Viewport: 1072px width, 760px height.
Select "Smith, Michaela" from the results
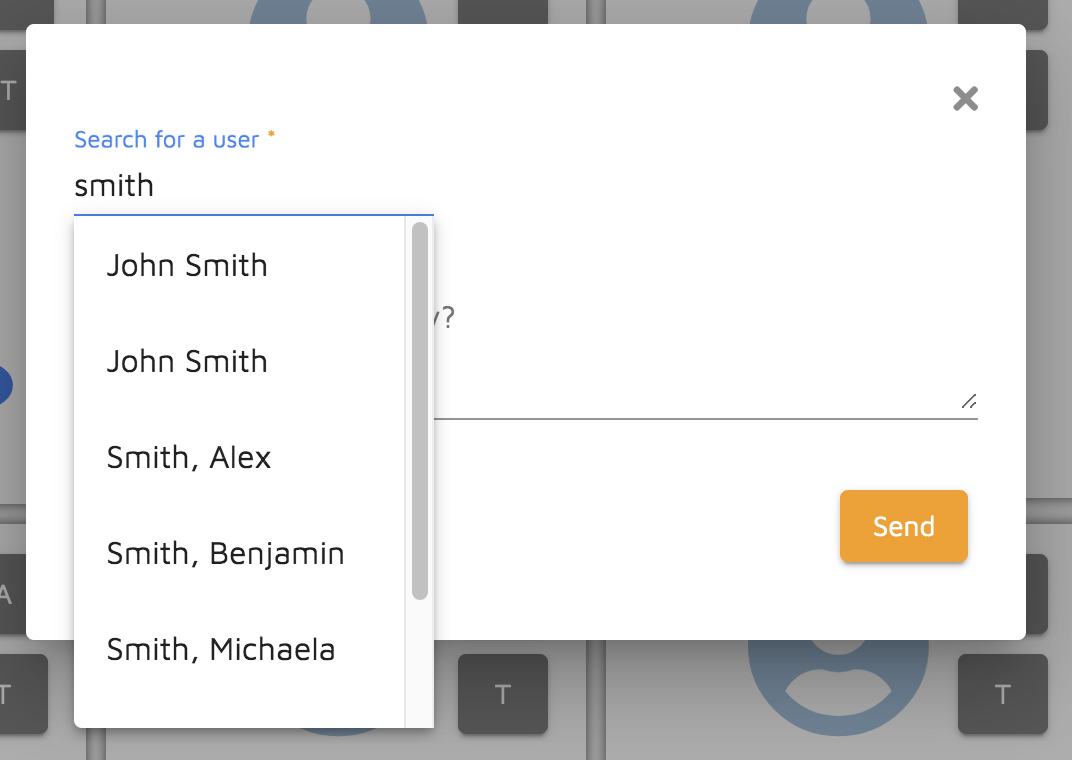point(221,650)
